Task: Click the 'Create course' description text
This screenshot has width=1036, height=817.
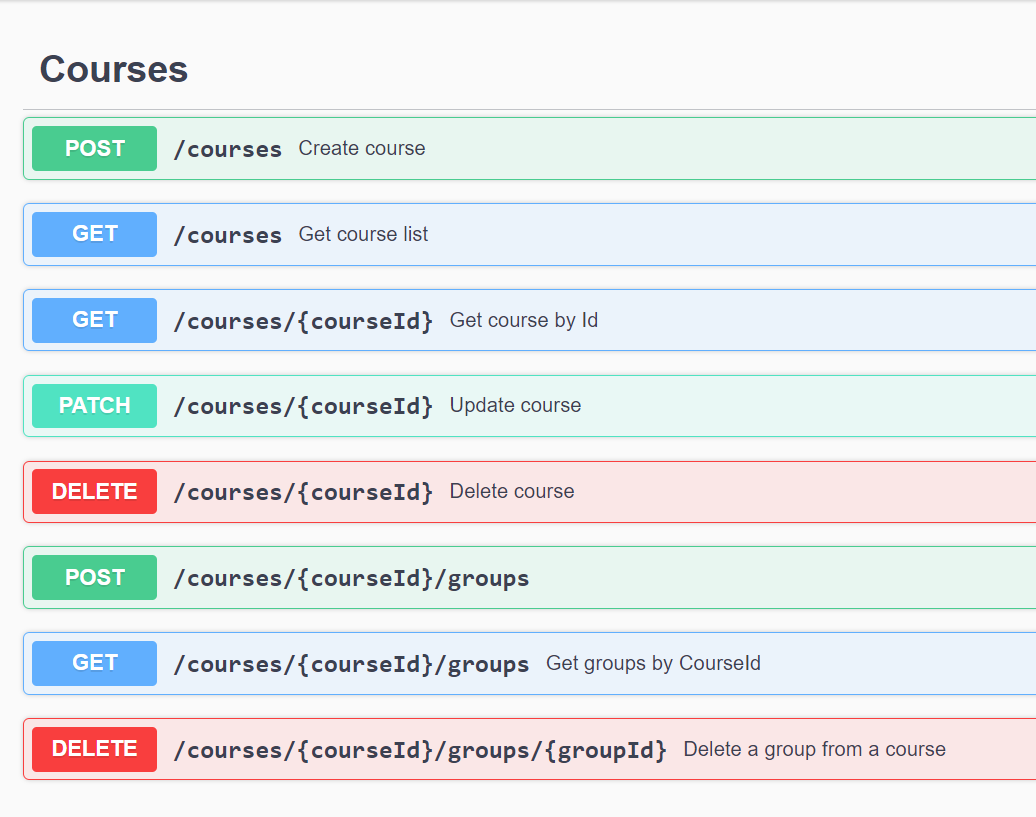Action: 362,148
